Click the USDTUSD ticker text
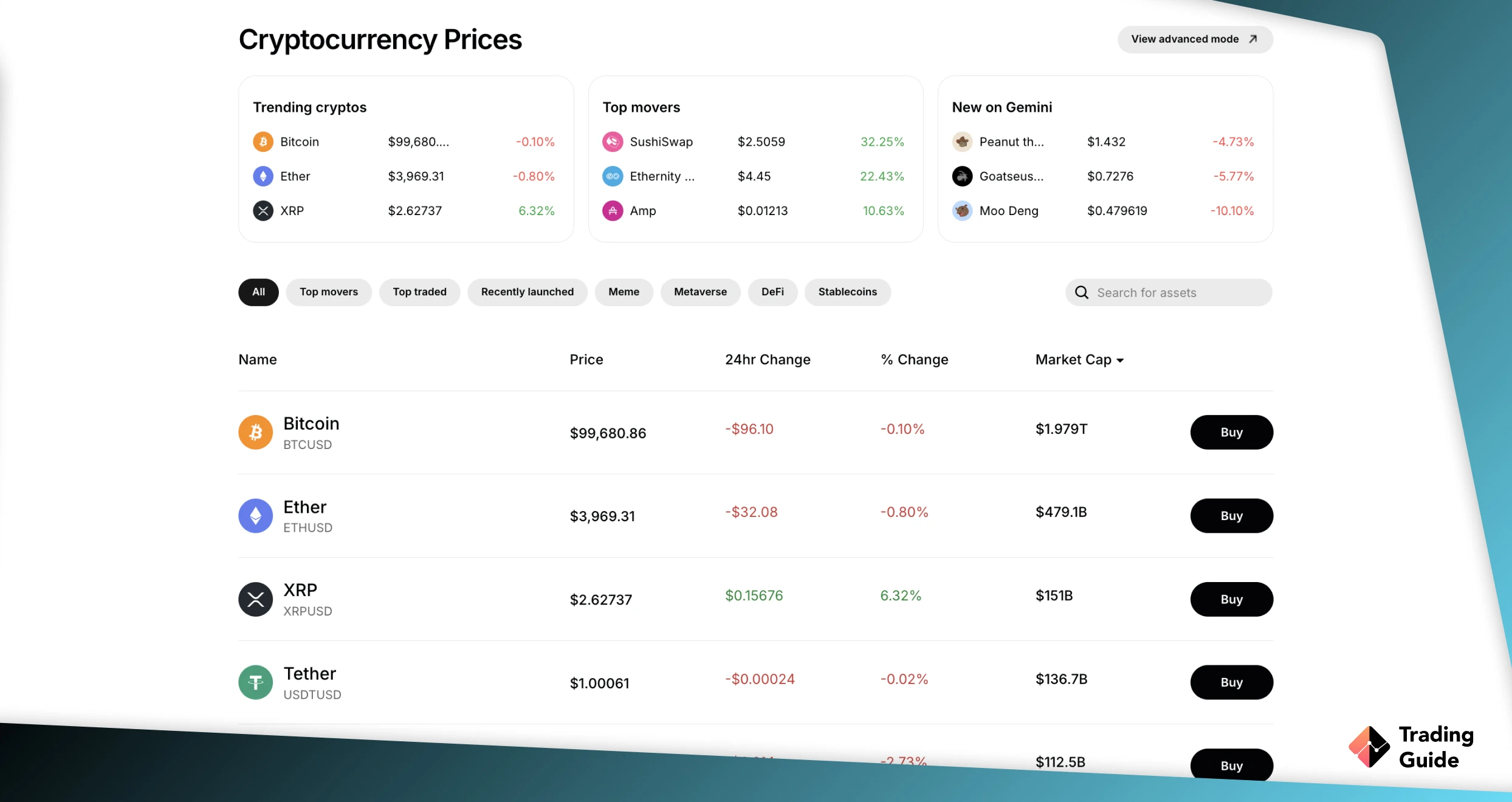The width and height of the screenshot is (1512, 802). (312, 694)
